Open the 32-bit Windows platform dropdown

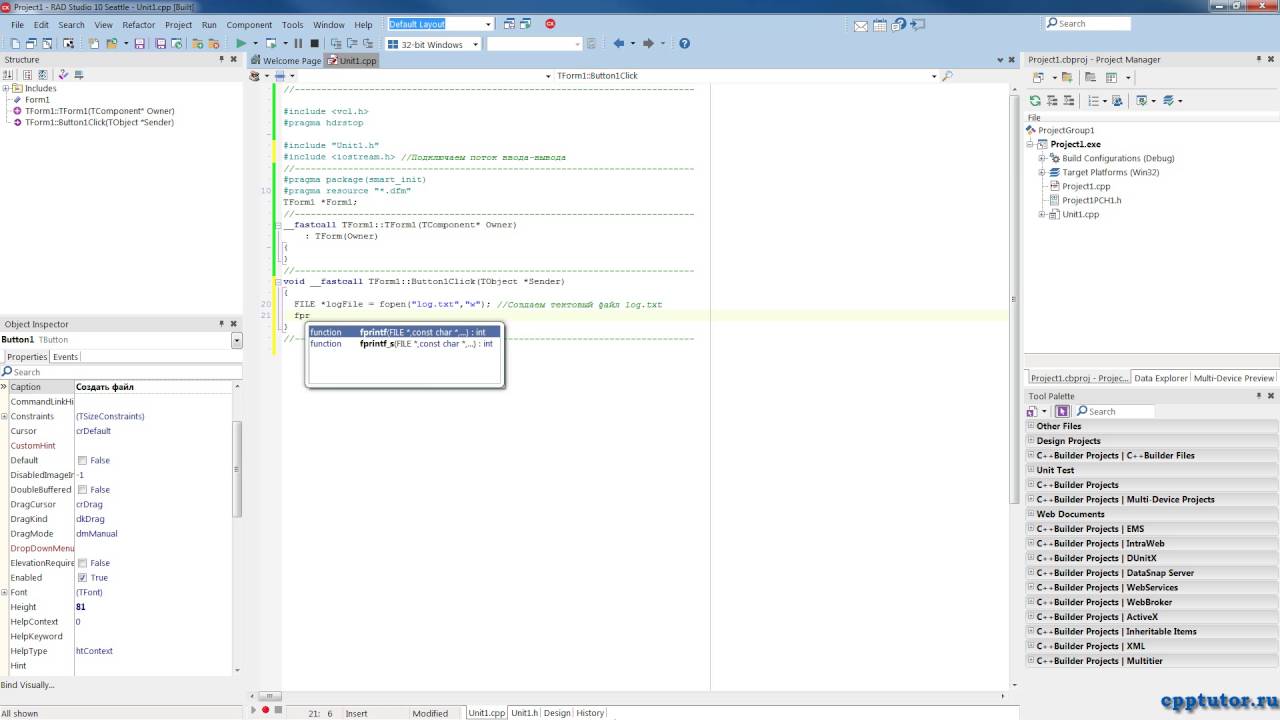(x=475, y=44)
